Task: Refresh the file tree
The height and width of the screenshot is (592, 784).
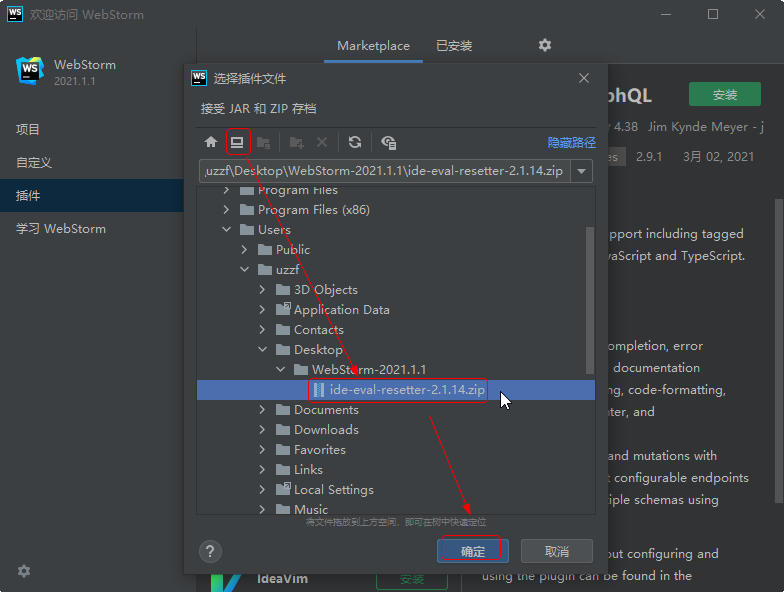Action: [x=355, y=142]
